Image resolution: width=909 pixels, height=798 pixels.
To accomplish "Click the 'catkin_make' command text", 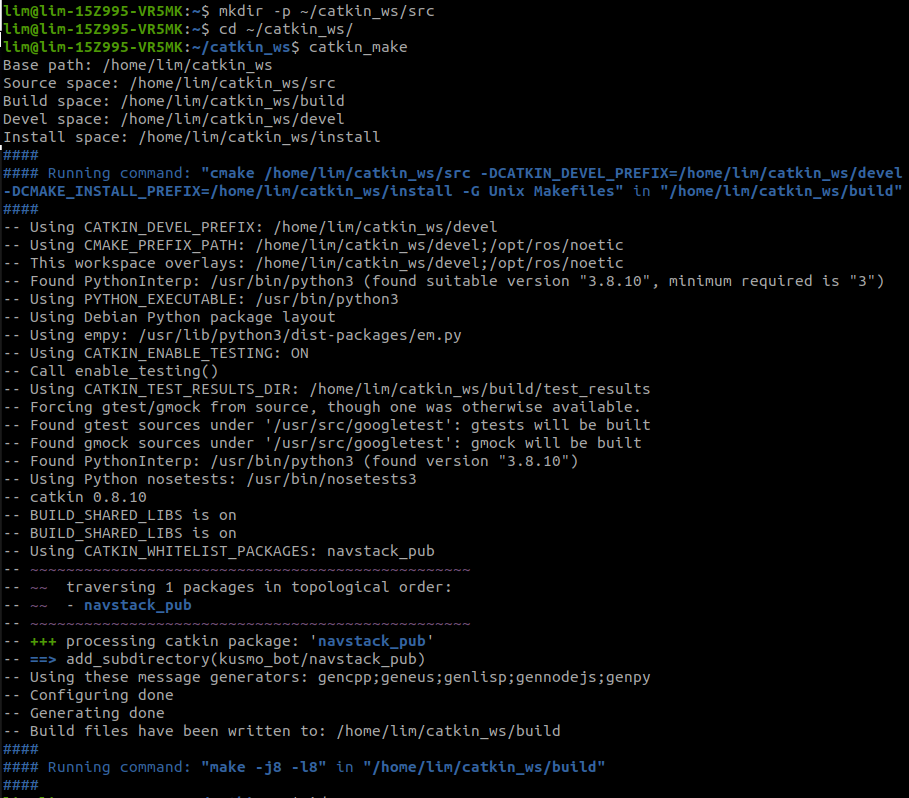I will click(358, 47).
